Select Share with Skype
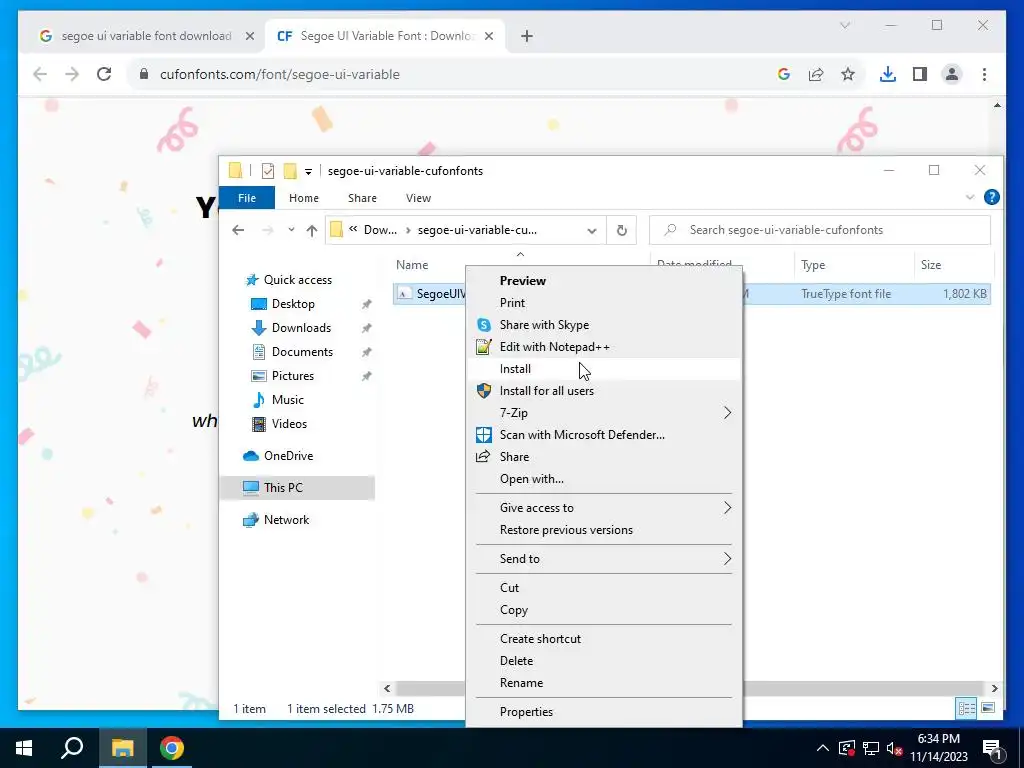Image resolution: width=1024 pixels, height=768 pixels. (603, 325)
